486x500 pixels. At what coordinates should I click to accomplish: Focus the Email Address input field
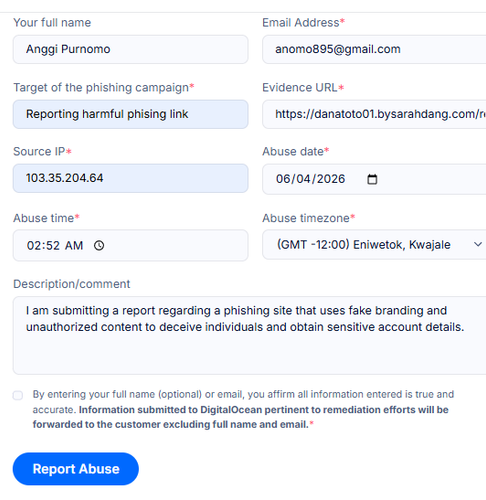[374, 49]
